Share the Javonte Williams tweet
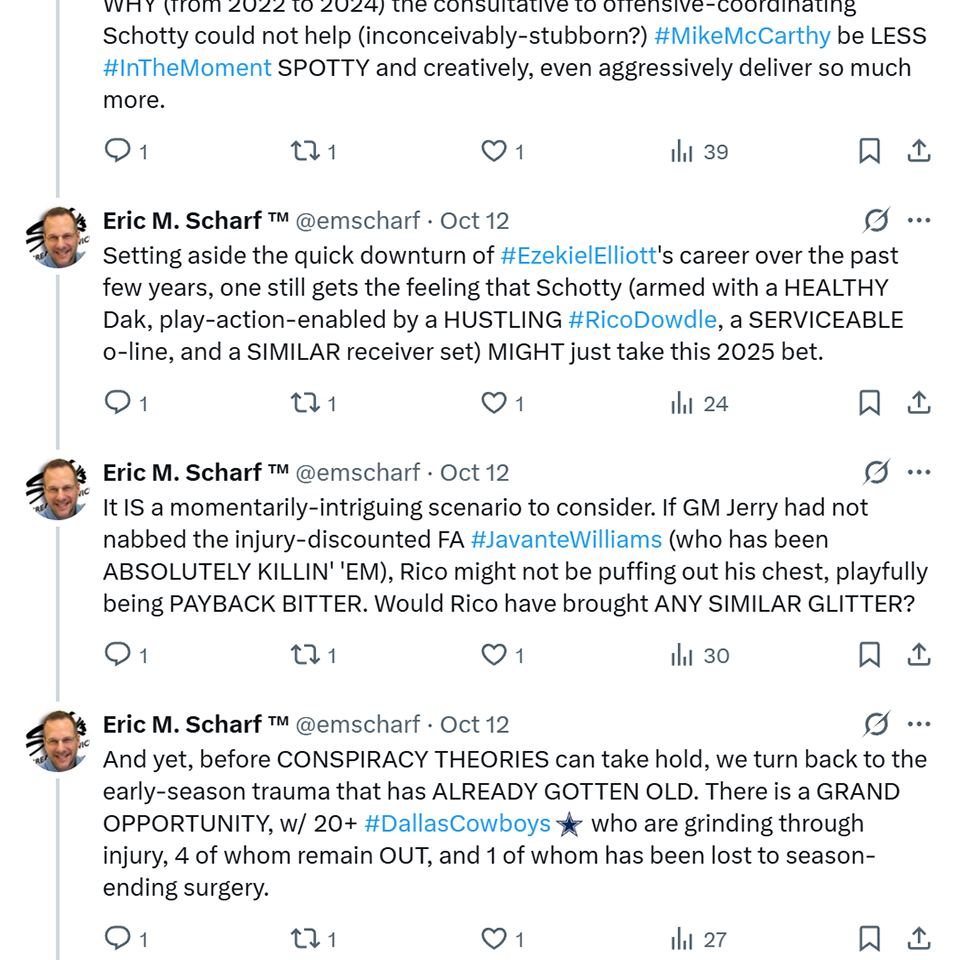The height and width of the screenshot is (960, 960). coord(919,655)
